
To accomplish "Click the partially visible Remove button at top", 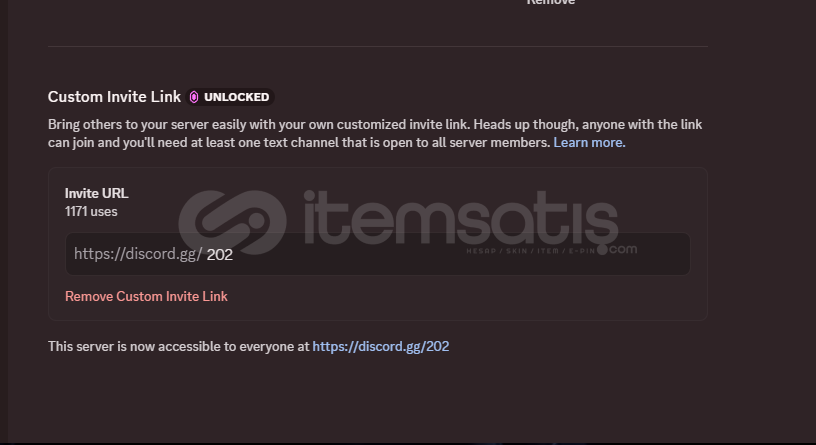I will [x=551, y=2].
